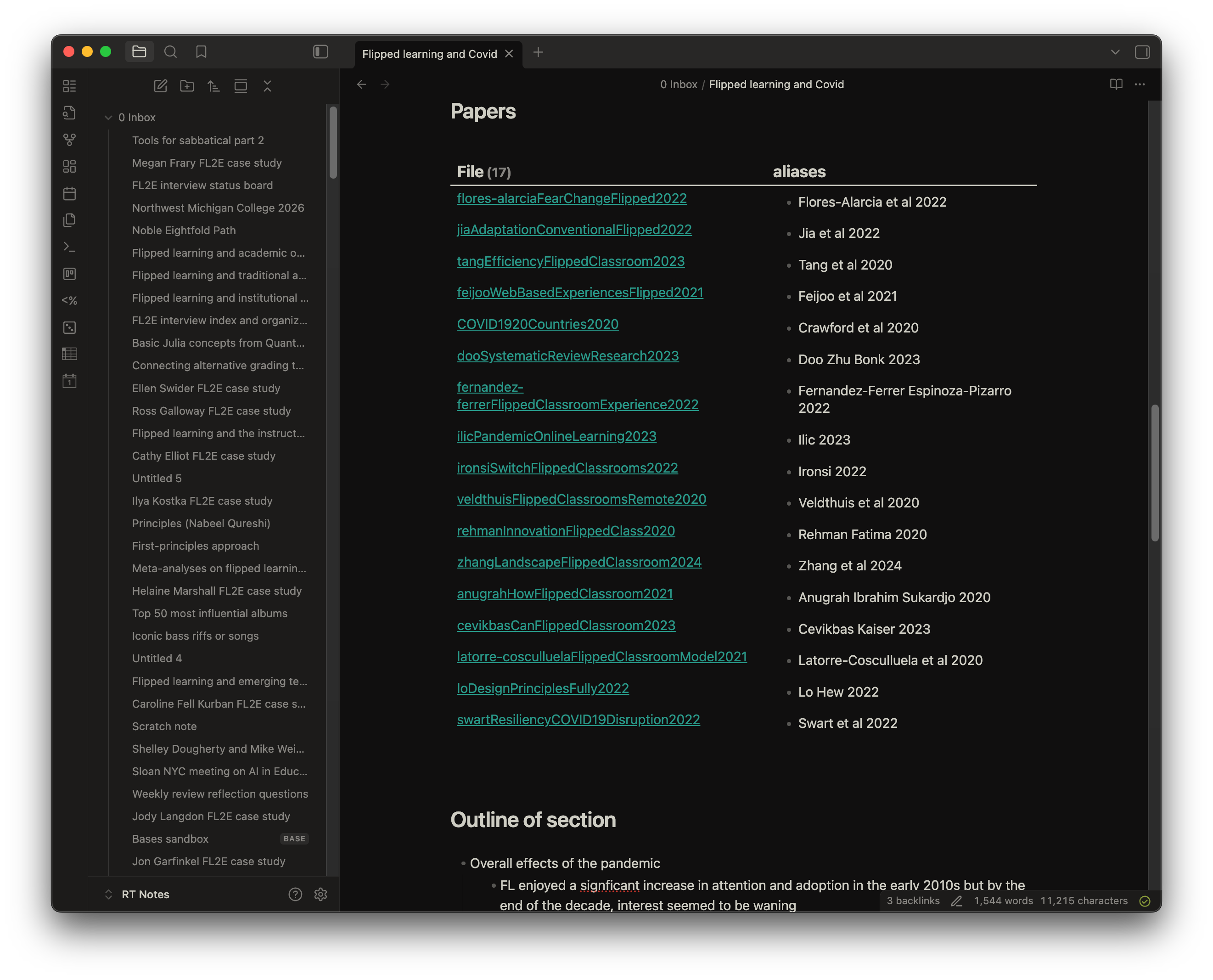Open the search pane
1213x980 pixels.
pyautogui.click(x=170, y=52)
